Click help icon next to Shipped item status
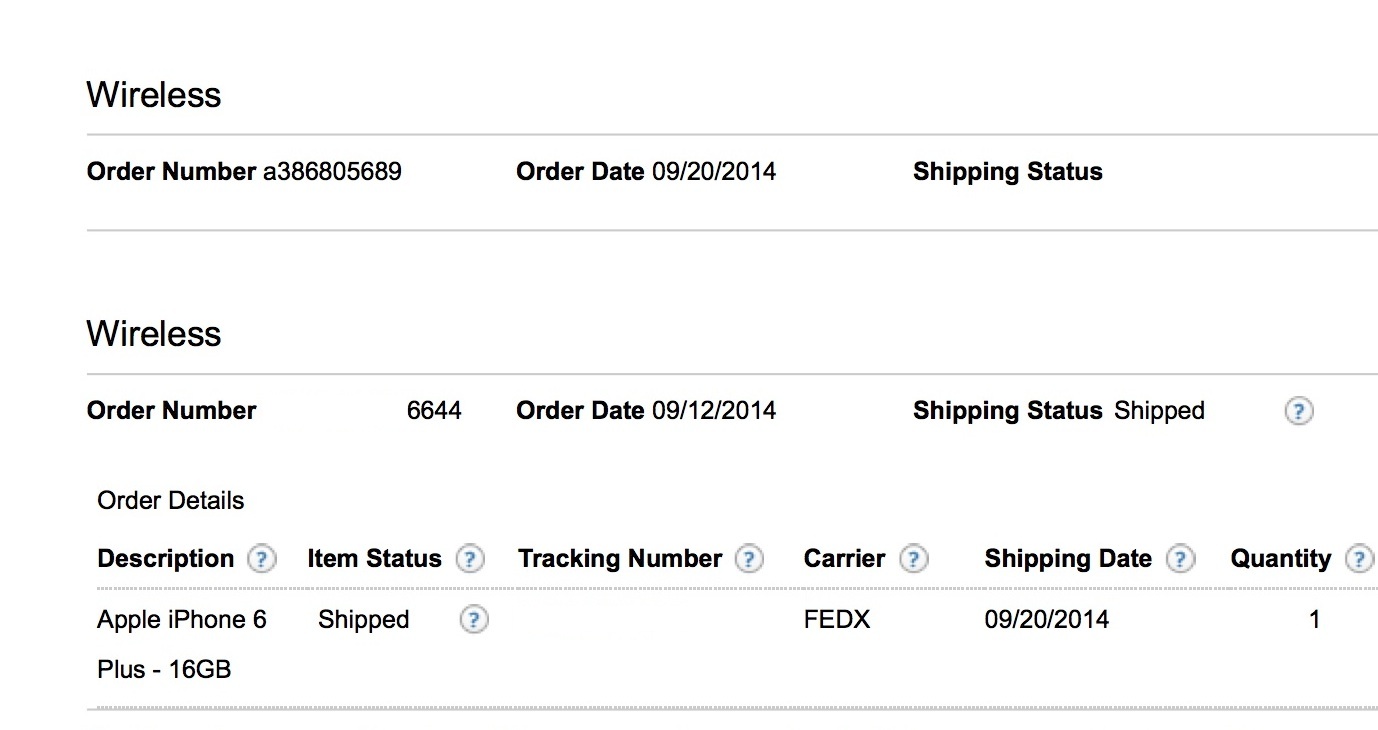 (x=474, y=620)
